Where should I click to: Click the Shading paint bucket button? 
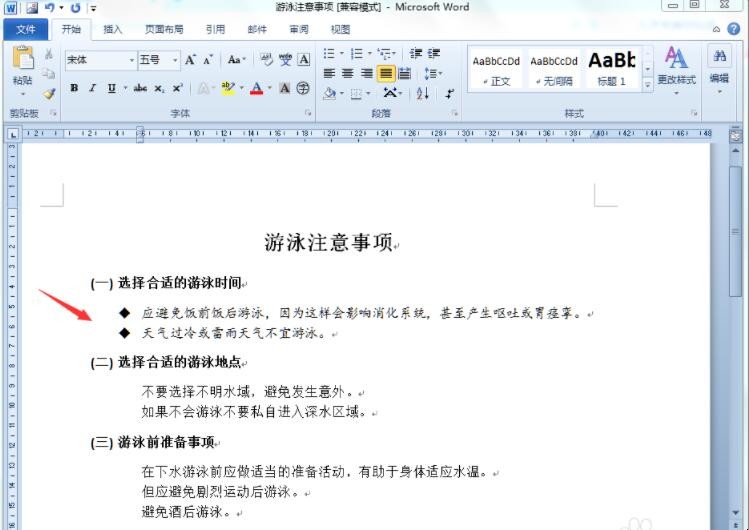click(x=330, y=94)
